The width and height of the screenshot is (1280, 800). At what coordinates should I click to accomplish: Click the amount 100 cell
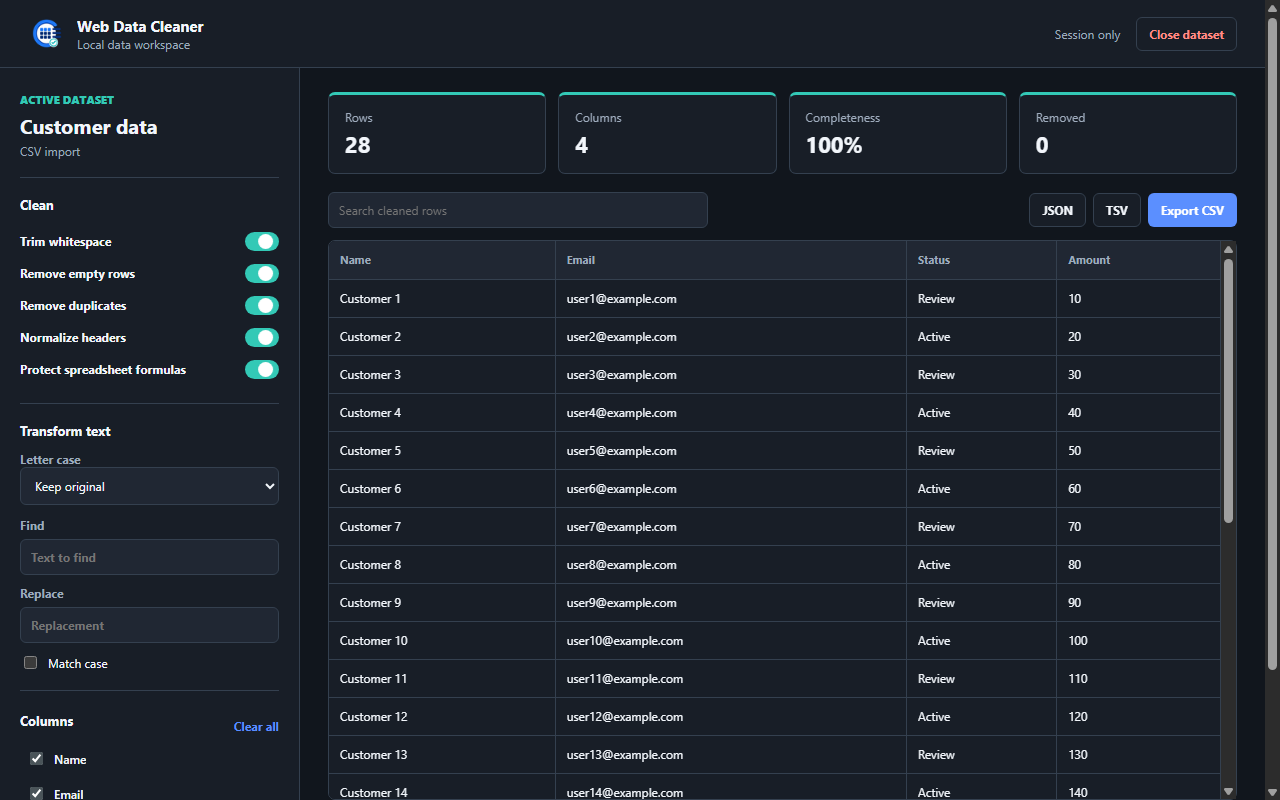[1138, 641]
